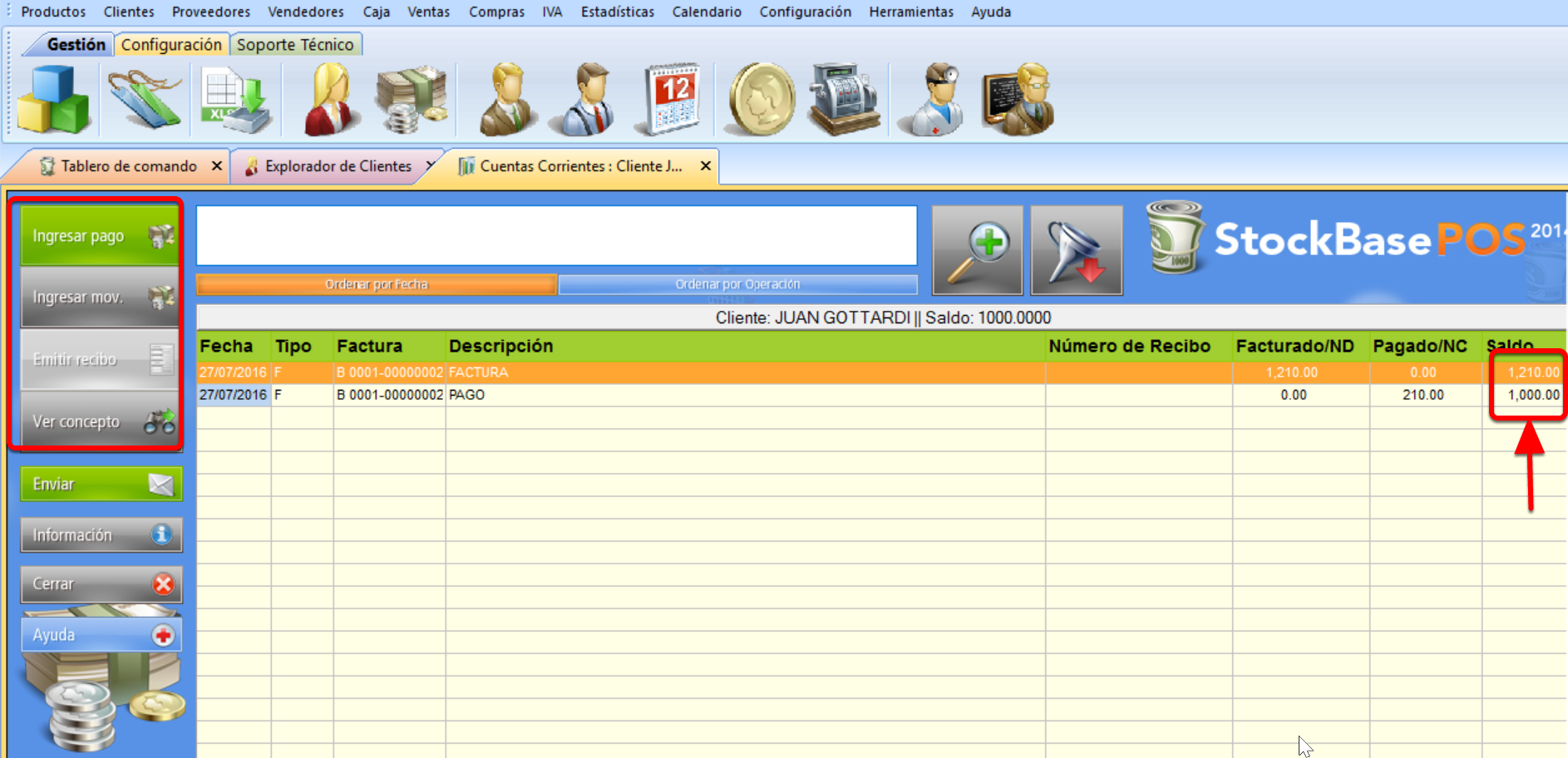Click the Ayuda button in sidebar
The image size is (1568, 758).
(x=101, y=635)
